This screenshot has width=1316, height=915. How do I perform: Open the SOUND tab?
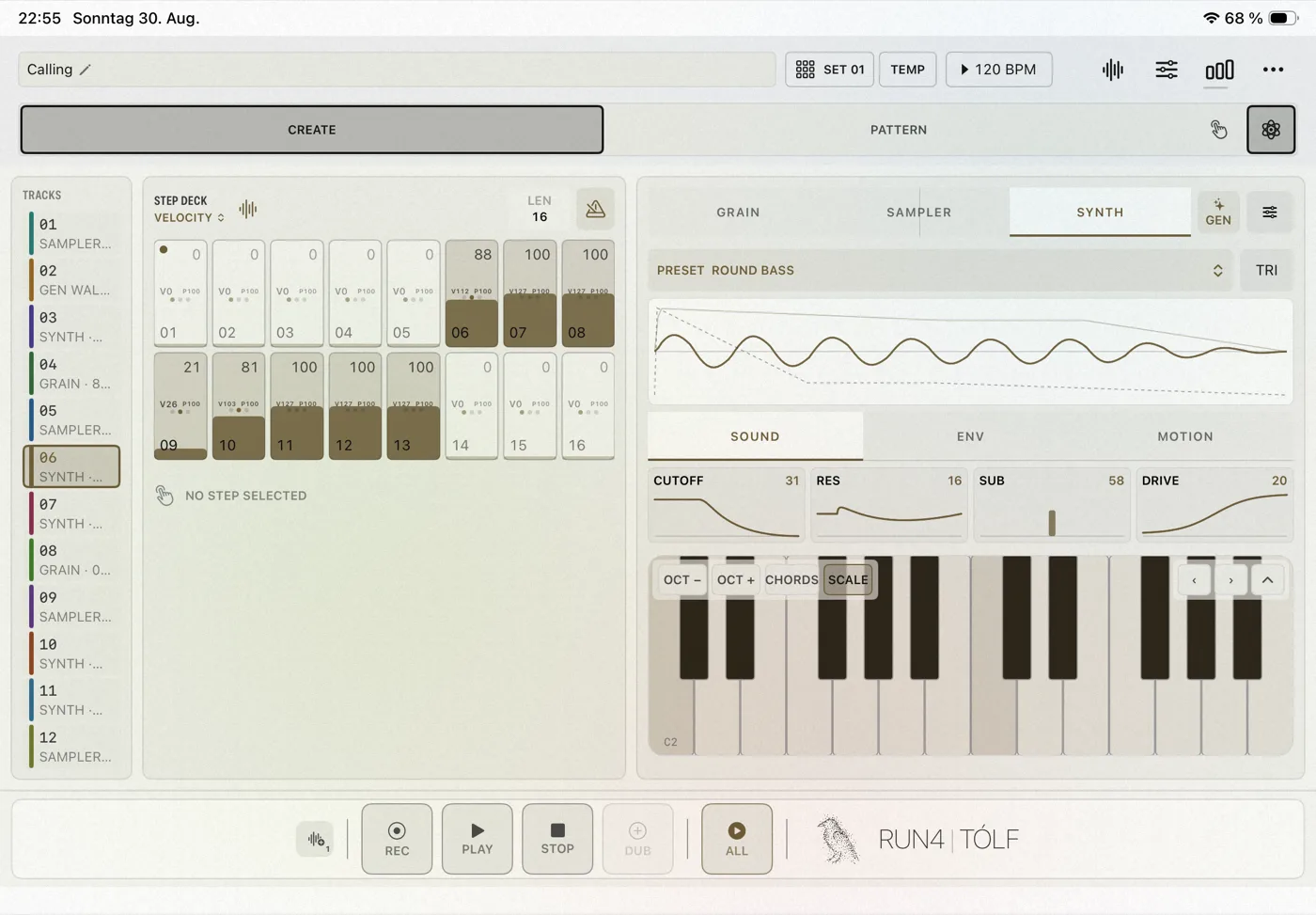[755, 436]
